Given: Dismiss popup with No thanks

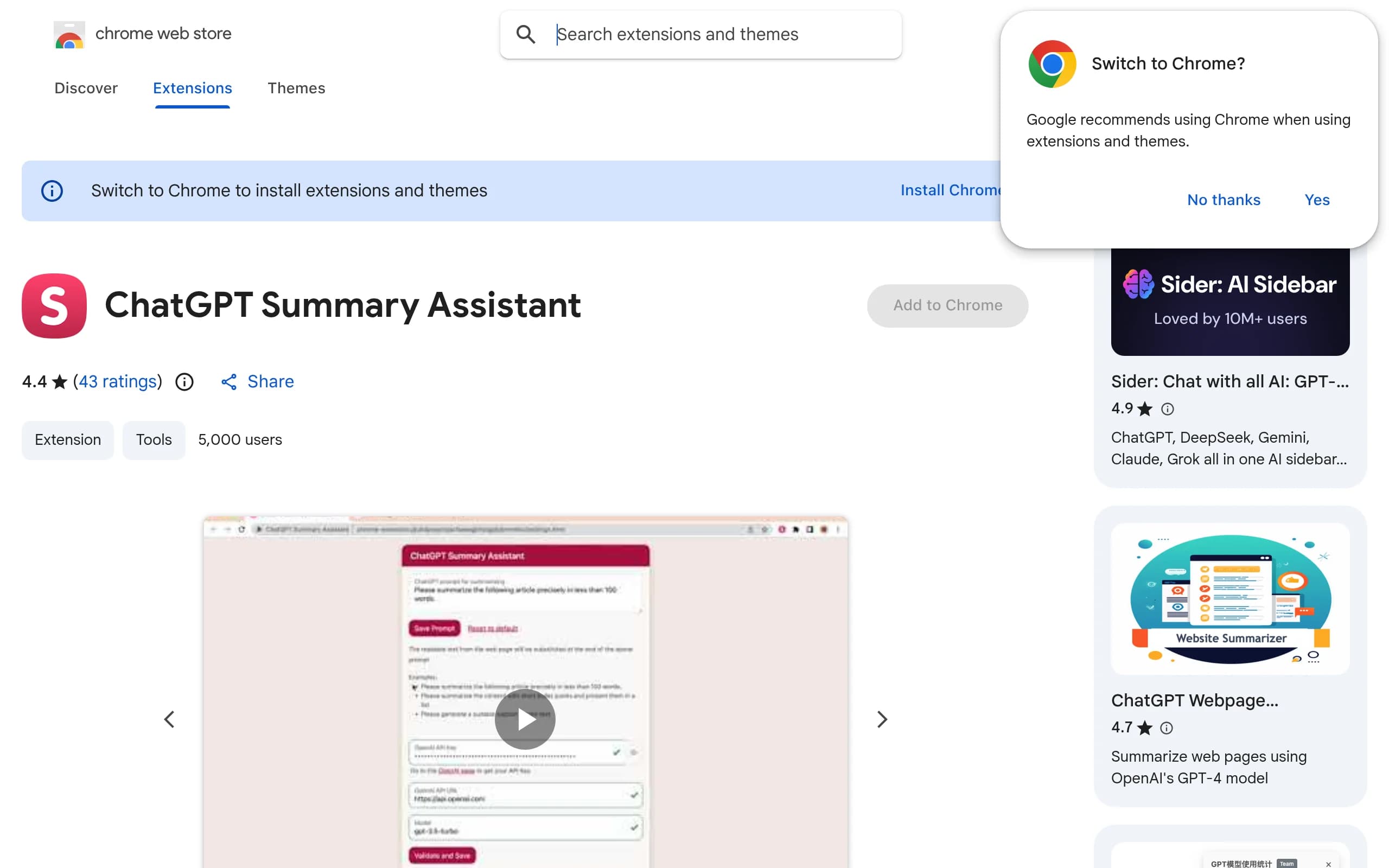Looking at the screenshot, I should (1224, 200).
